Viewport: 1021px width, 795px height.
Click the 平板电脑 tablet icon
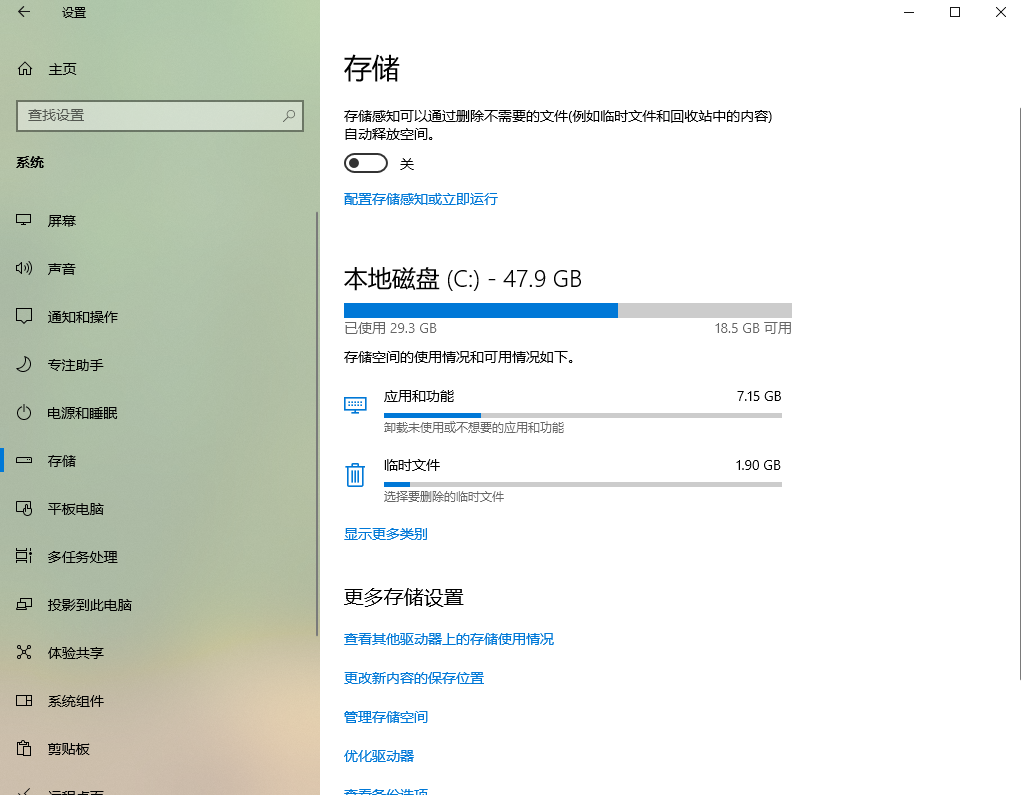[x=23, y=509]
